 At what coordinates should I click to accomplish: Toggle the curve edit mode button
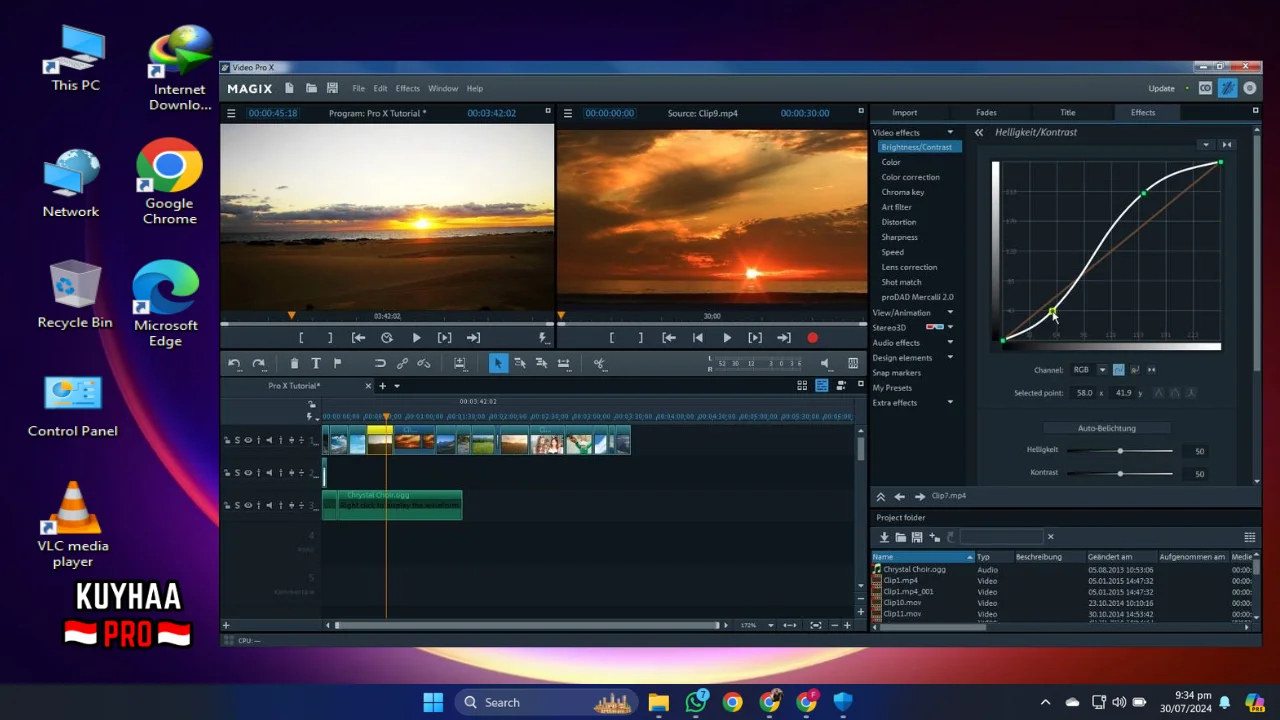coord(1118,370)
